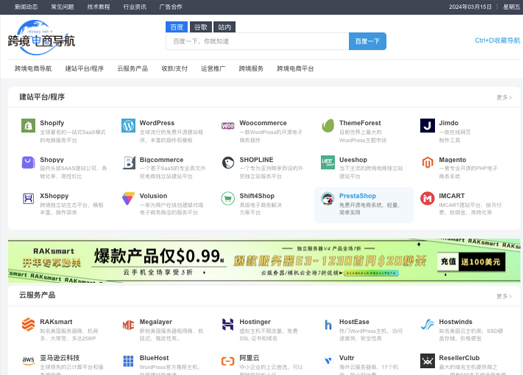523x375 pixels.
Task: Click the 建站平台/程序 section heading
Action: [42, 97]
